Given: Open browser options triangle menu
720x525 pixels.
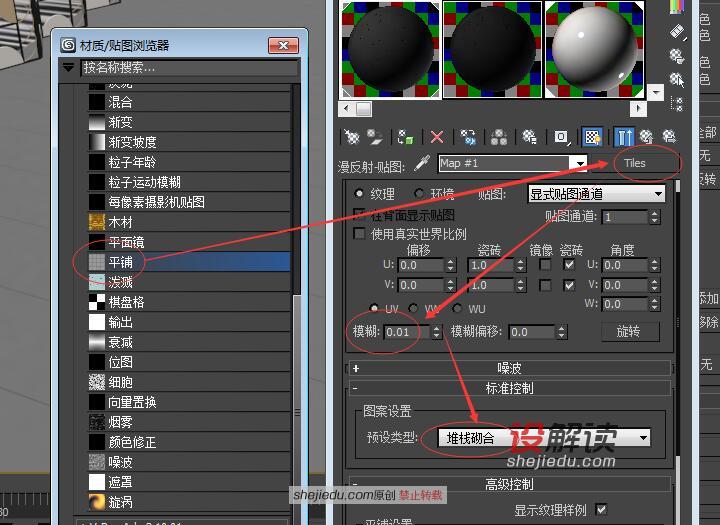Looking at the screenshot, I should [x=68, y=68].
